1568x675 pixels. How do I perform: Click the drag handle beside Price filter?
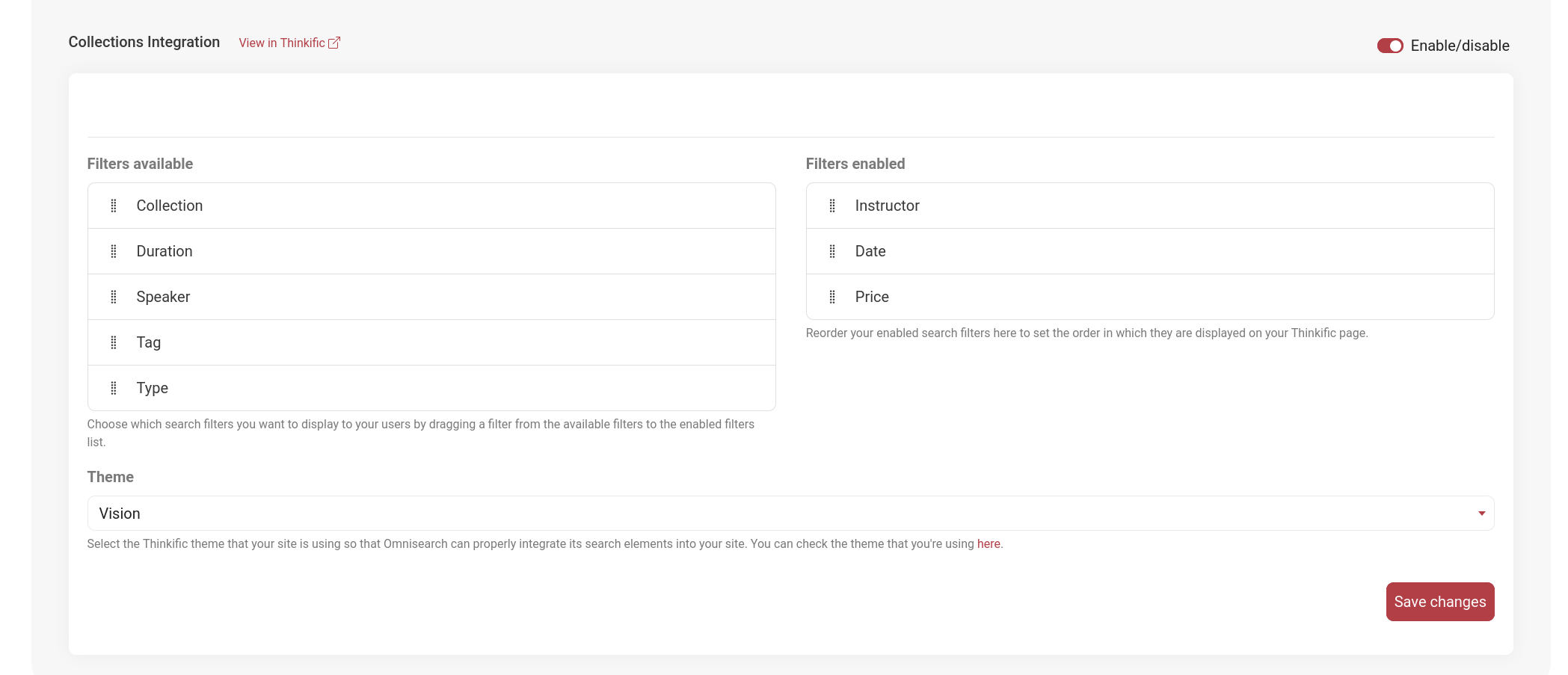point(832,297)
